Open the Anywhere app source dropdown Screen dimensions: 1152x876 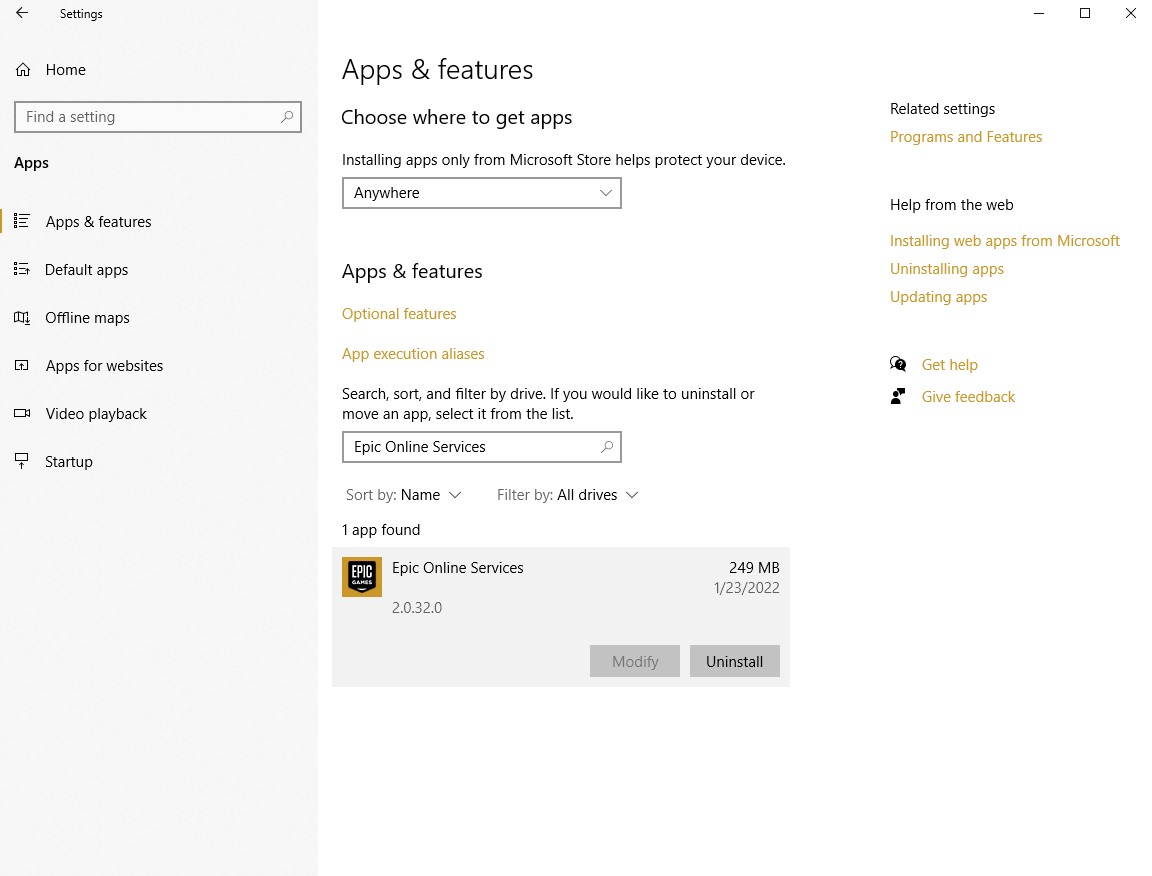pyautogui.click(x=482, y=193)
